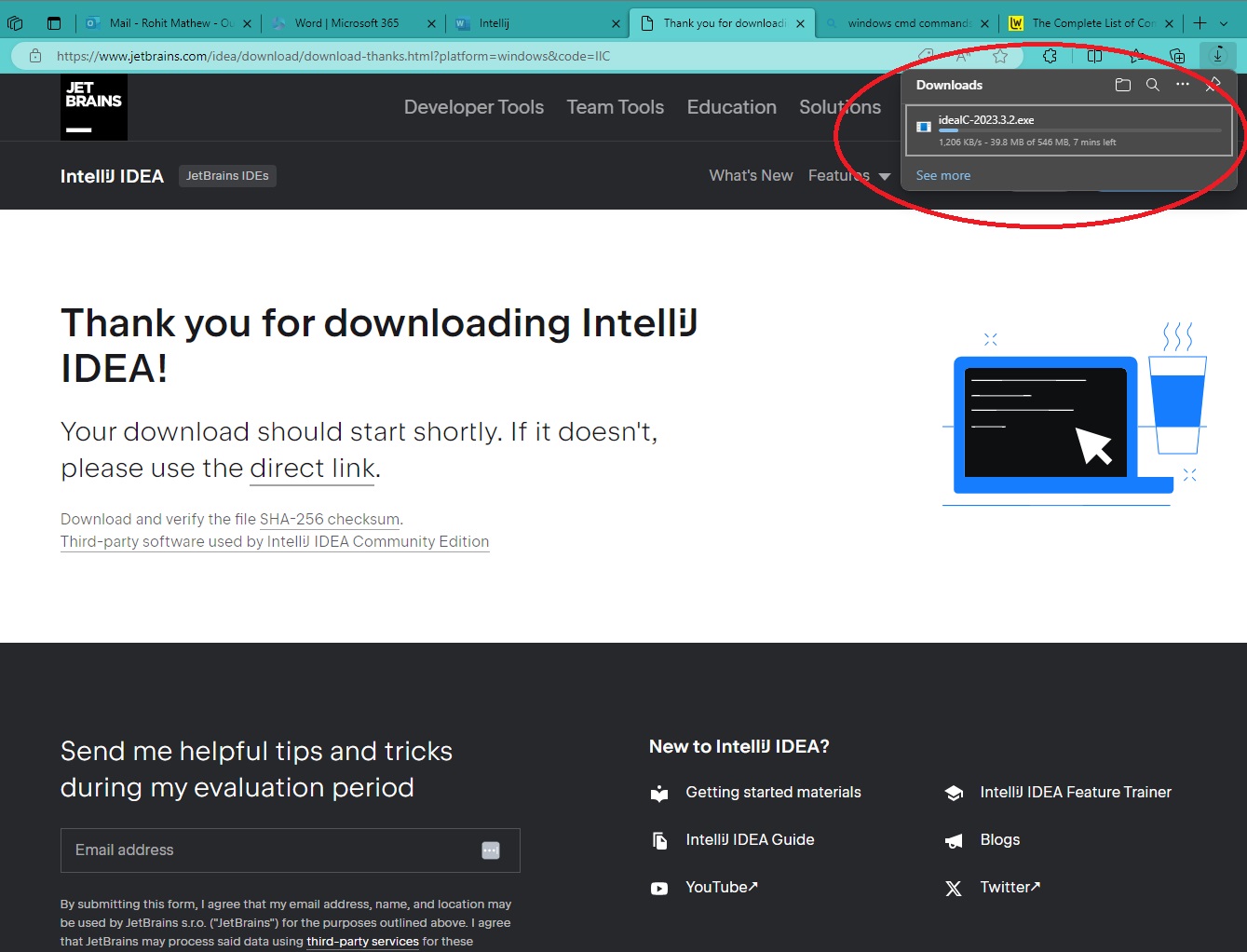Viewport: 1247px width, 952px height.
Task: Click the direct link hyperlink
Action: (x=312, y=468)
